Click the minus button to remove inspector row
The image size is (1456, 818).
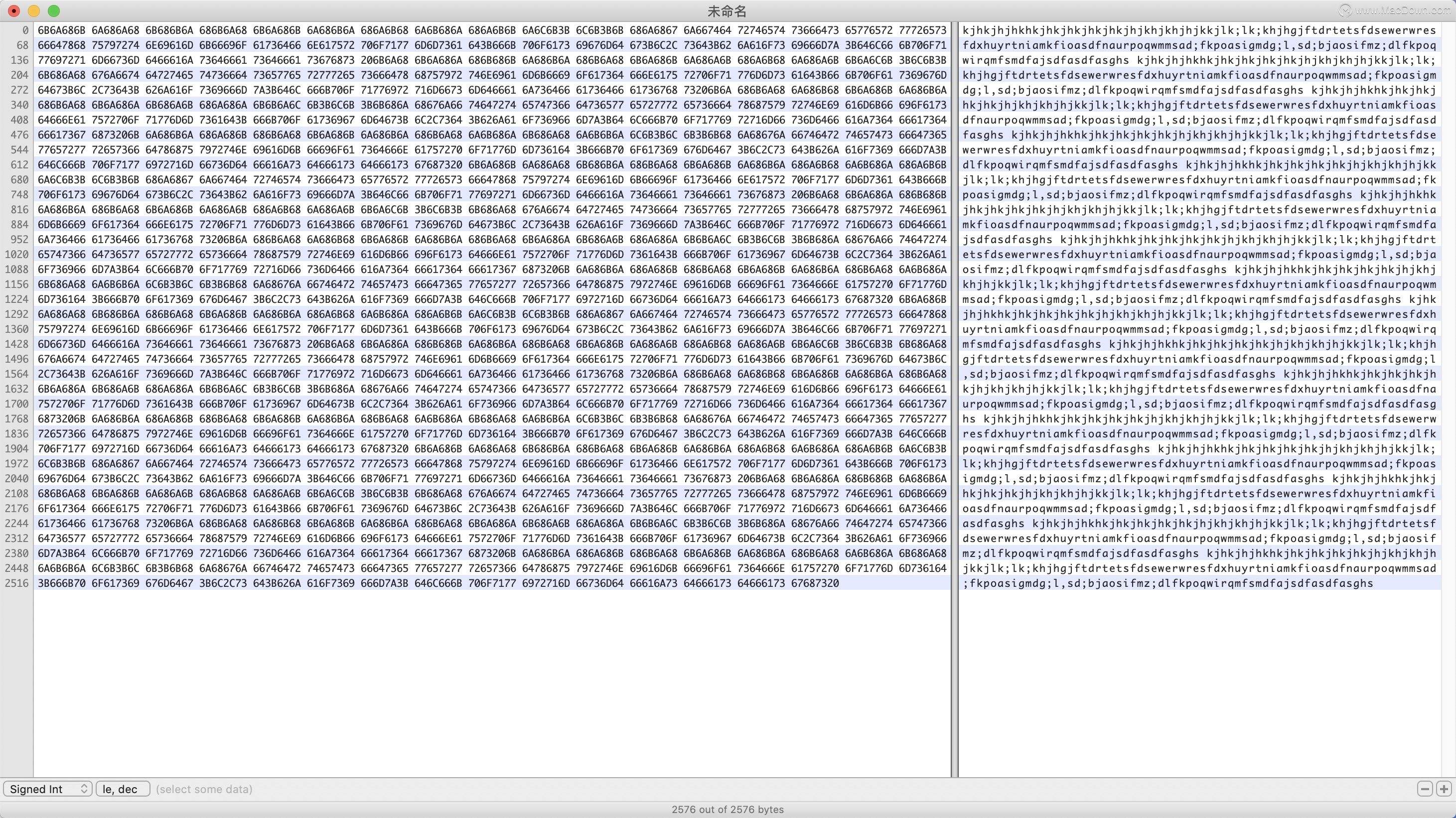click(x=1425, y=789)
